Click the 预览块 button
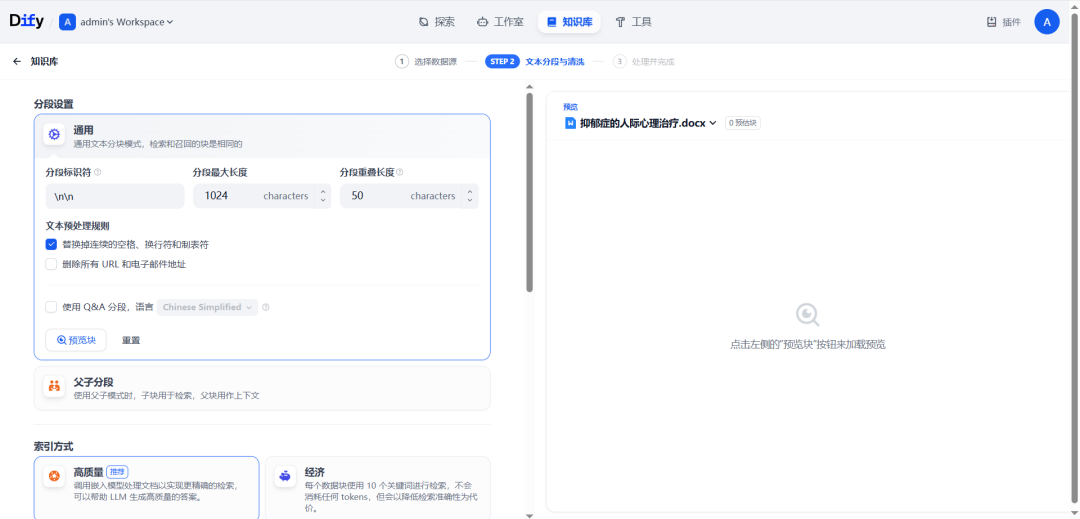This screenshot has height=519, width=1080. [x=76, y=340]
